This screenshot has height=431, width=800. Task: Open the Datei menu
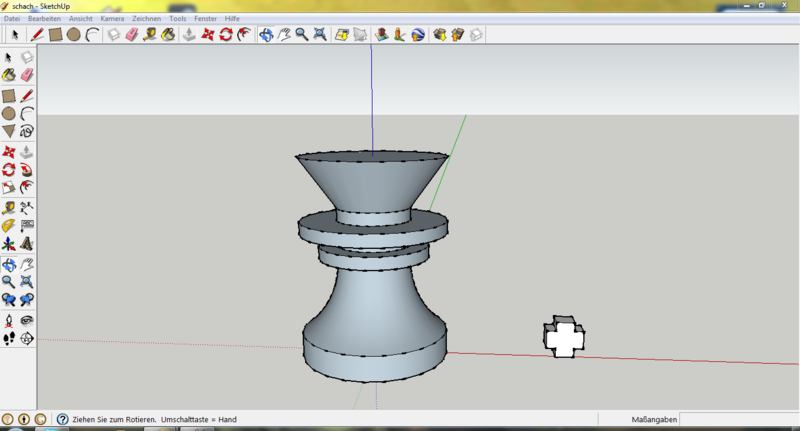coord(12,19)
